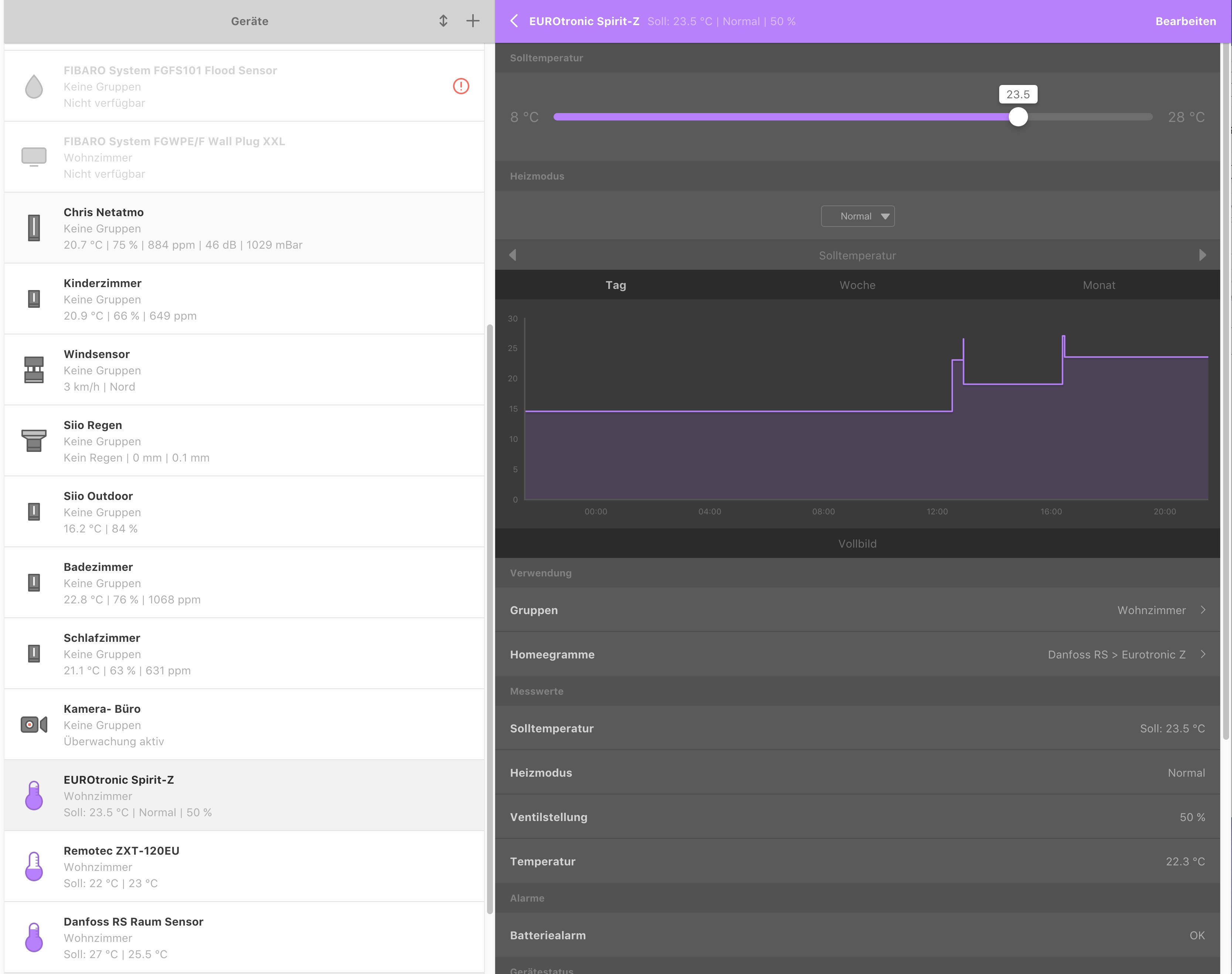Click the Heizmodus measurement row label
Viewport: 1232px width, 974px height.
pos(541,773)
